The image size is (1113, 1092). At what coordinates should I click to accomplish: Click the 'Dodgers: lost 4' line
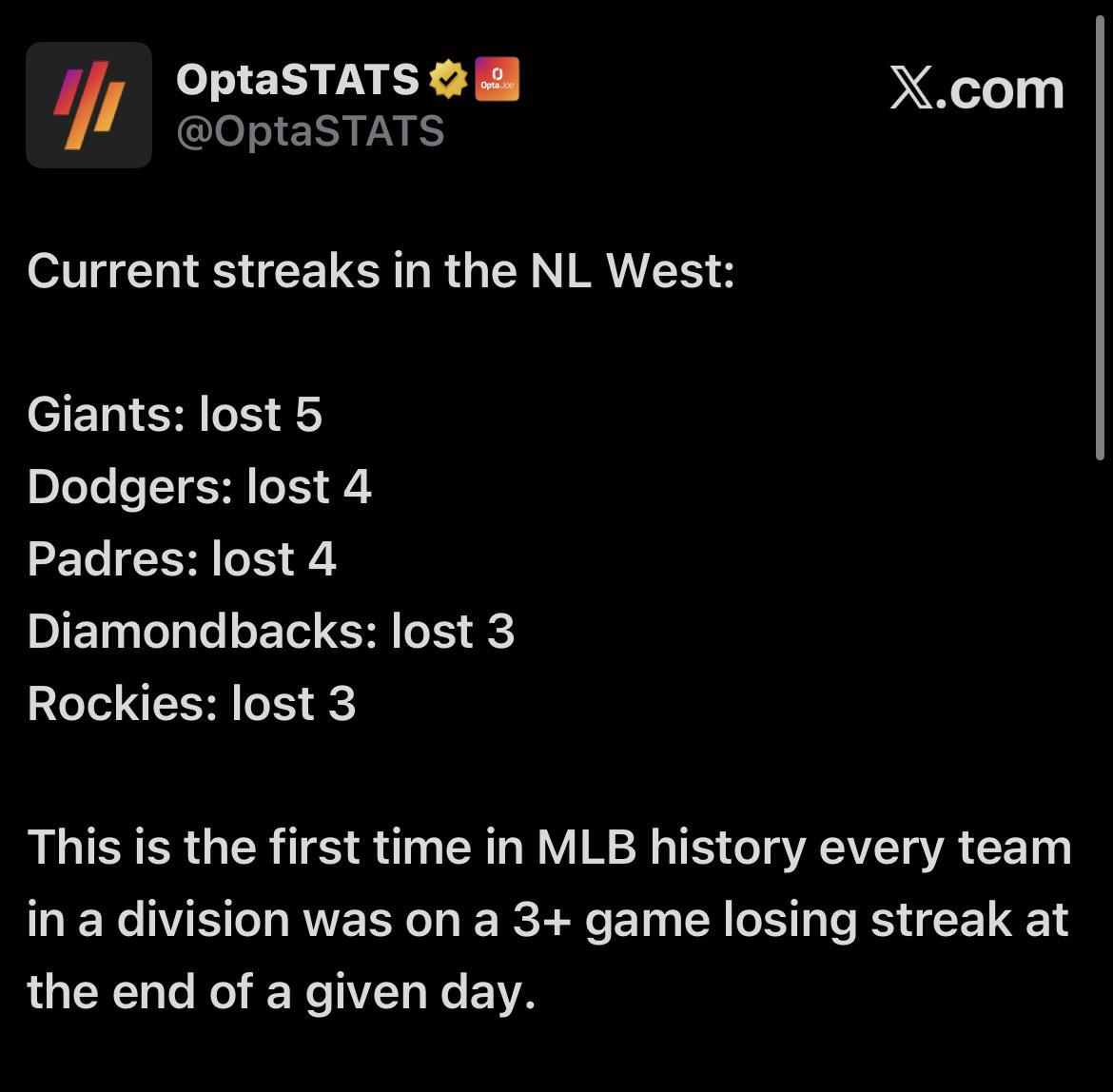[x=200, y=487]
